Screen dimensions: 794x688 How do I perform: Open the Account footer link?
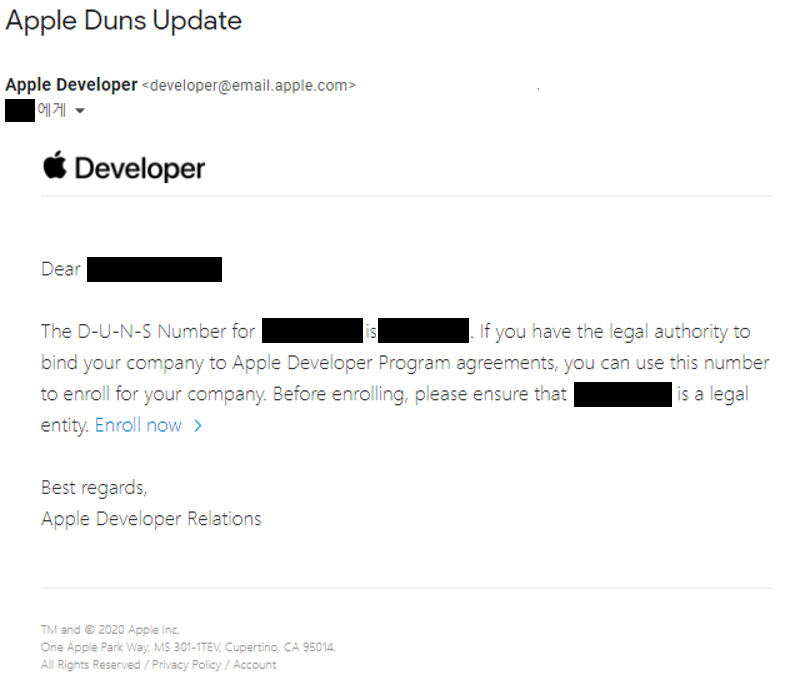tap(254, 665)
